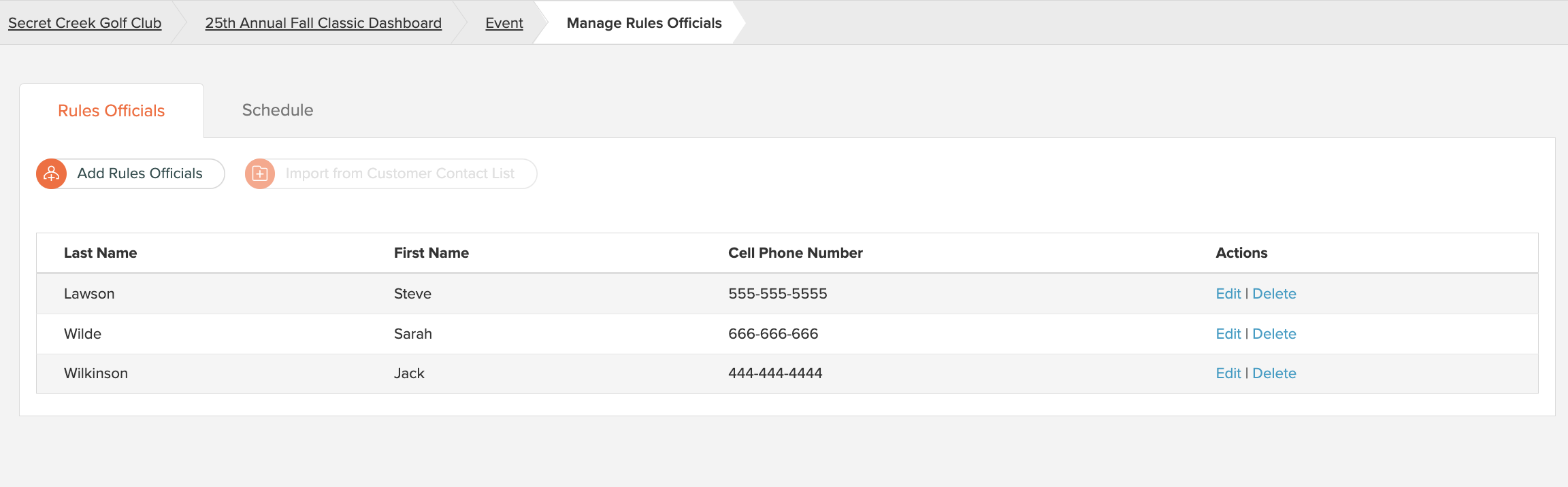The width and height of the screenshot is (1568, 487).
Task: Open 25th Annual Fall Classic Dashboard breadcrumb
Action: 323,23
